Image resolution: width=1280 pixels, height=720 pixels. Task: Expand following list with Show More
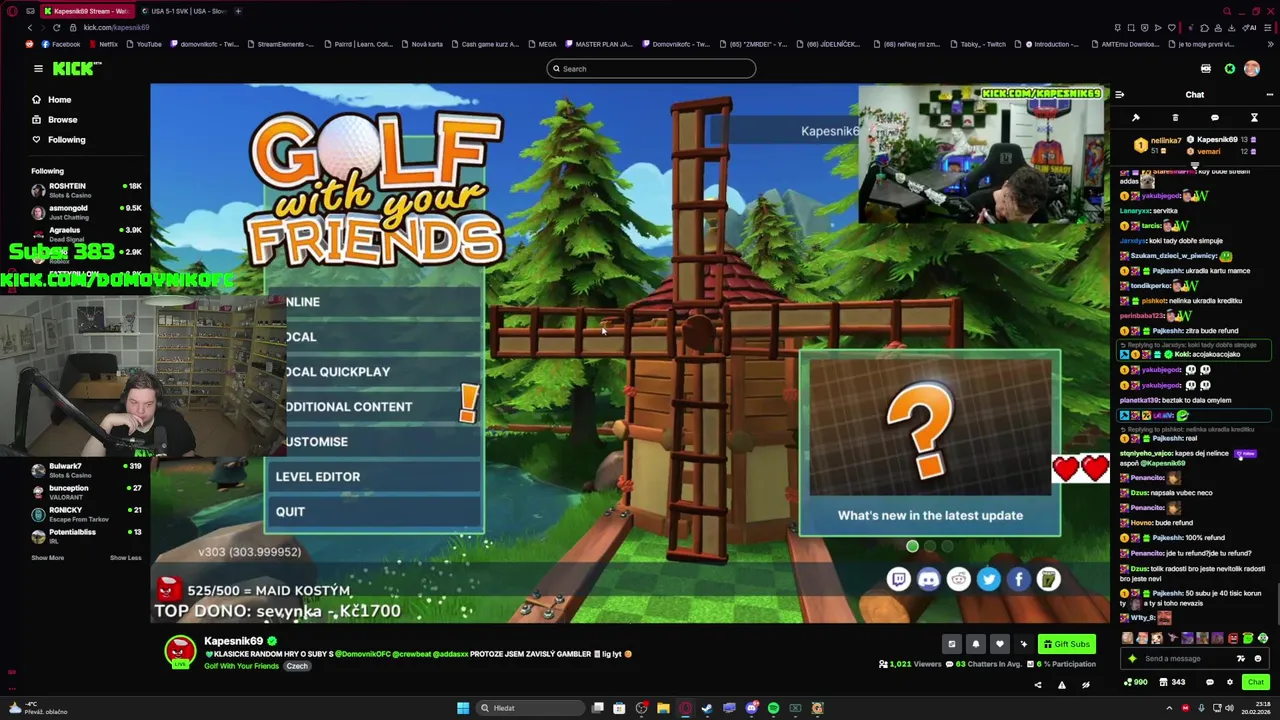click(47, 557)
